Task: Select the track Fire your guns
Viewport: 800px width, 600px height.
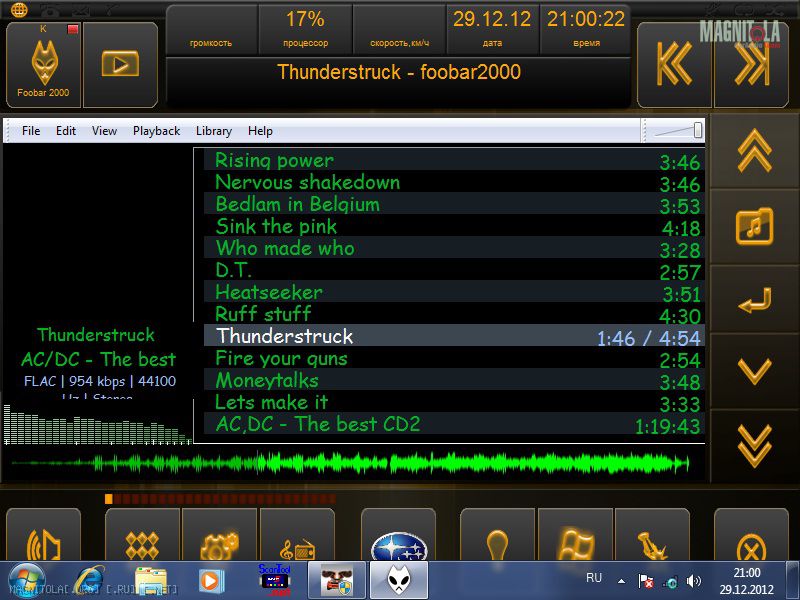Action: tap(454, 358)
